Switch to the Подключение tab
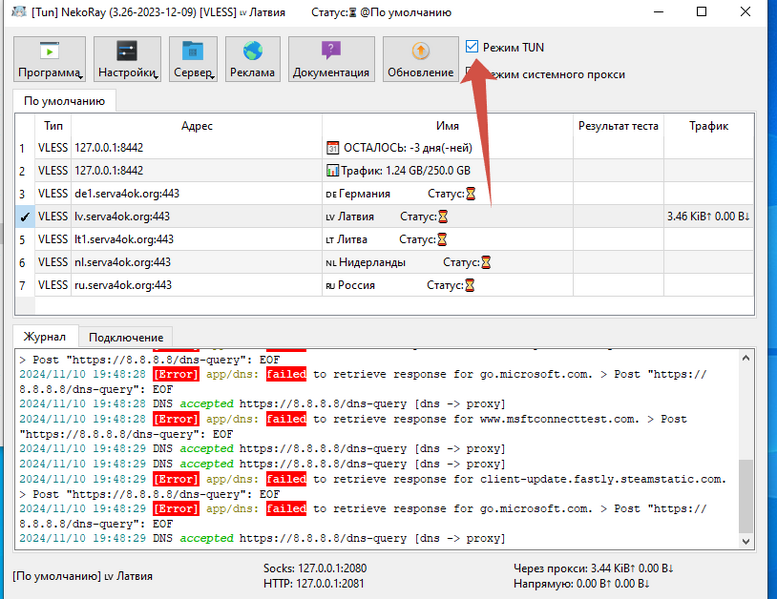Screen dimensions: 777x599 pyautogui.click(x=126, y=337)
